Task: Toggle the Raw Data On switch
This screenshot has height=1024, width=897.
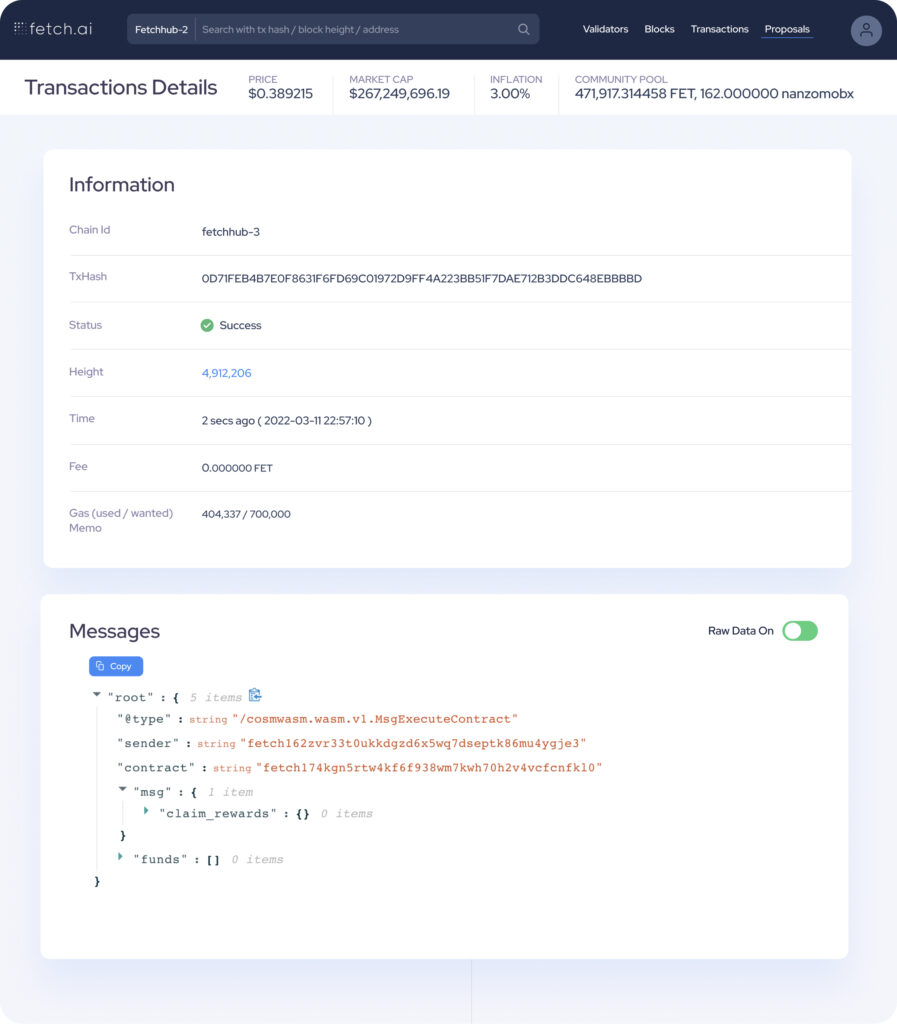Action: (799, 631)
